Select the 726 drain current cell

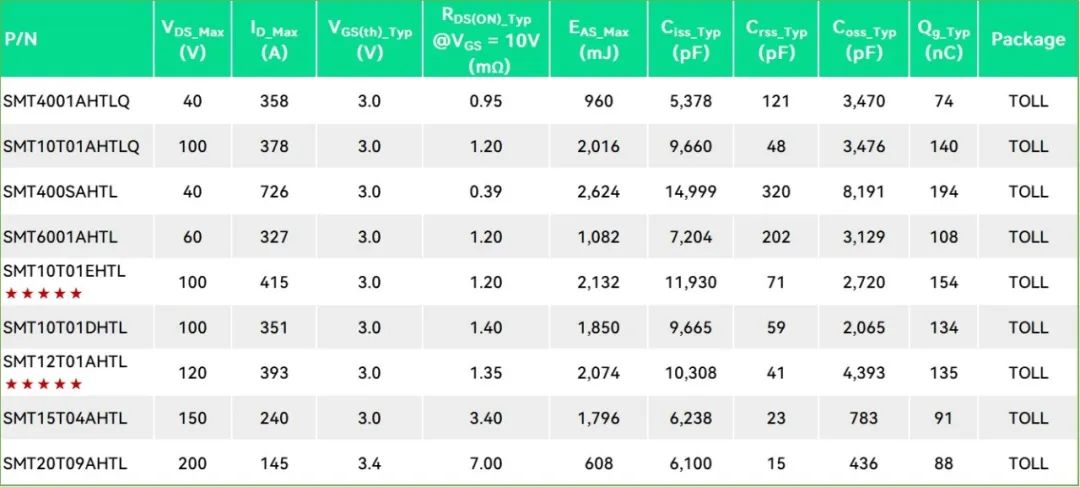[270, 191]
